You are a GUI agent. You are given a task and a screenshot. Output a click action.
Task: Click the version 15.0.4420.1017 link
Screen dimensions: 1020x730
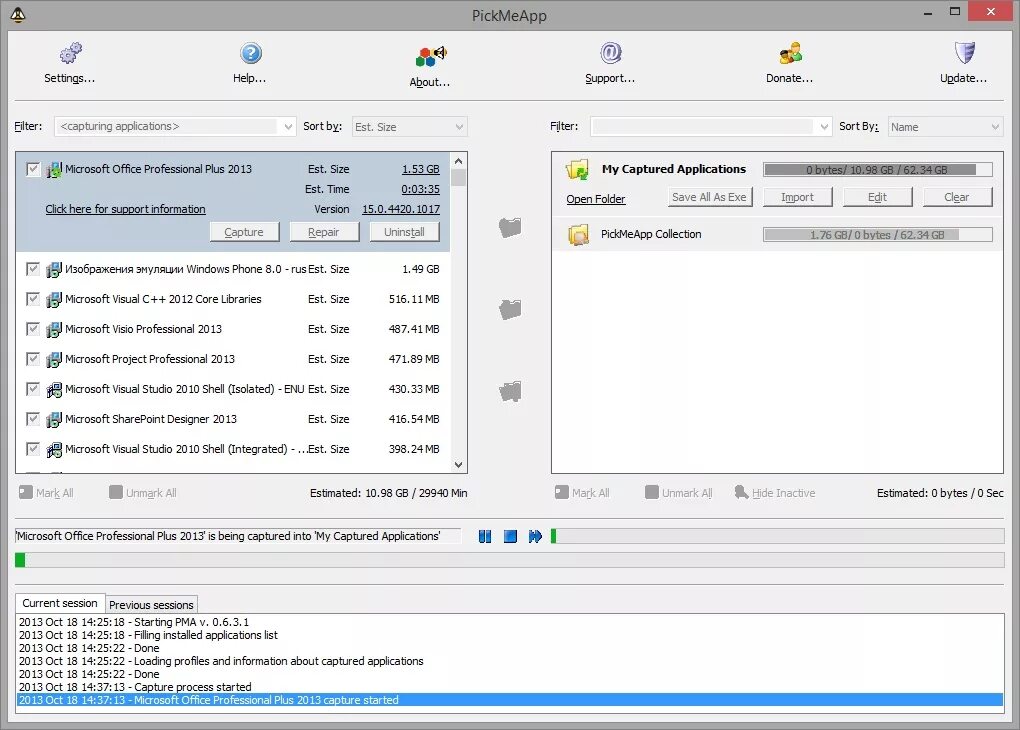pyautogui.click(x=401, y=209)
